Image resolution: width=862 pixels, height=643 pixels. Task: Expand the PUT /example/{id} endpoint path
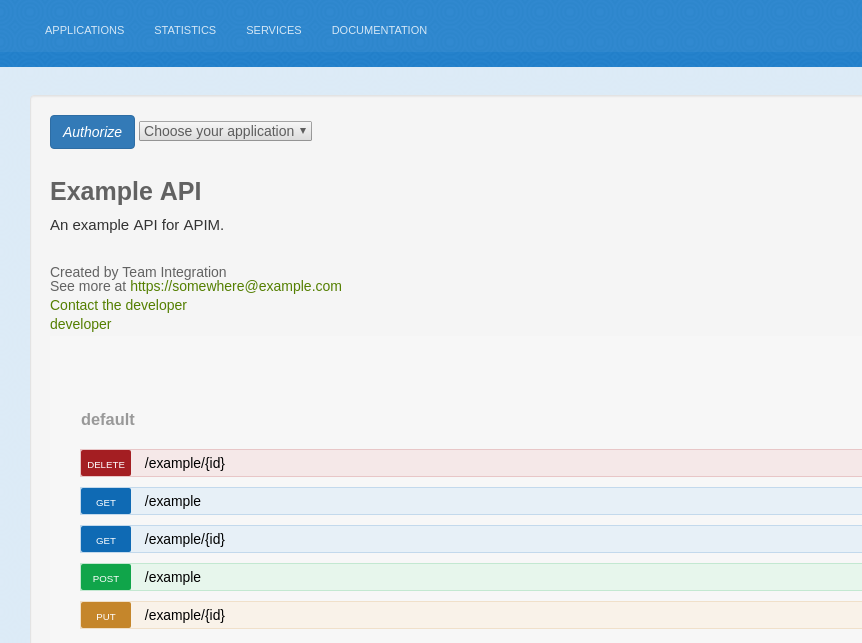185,615
